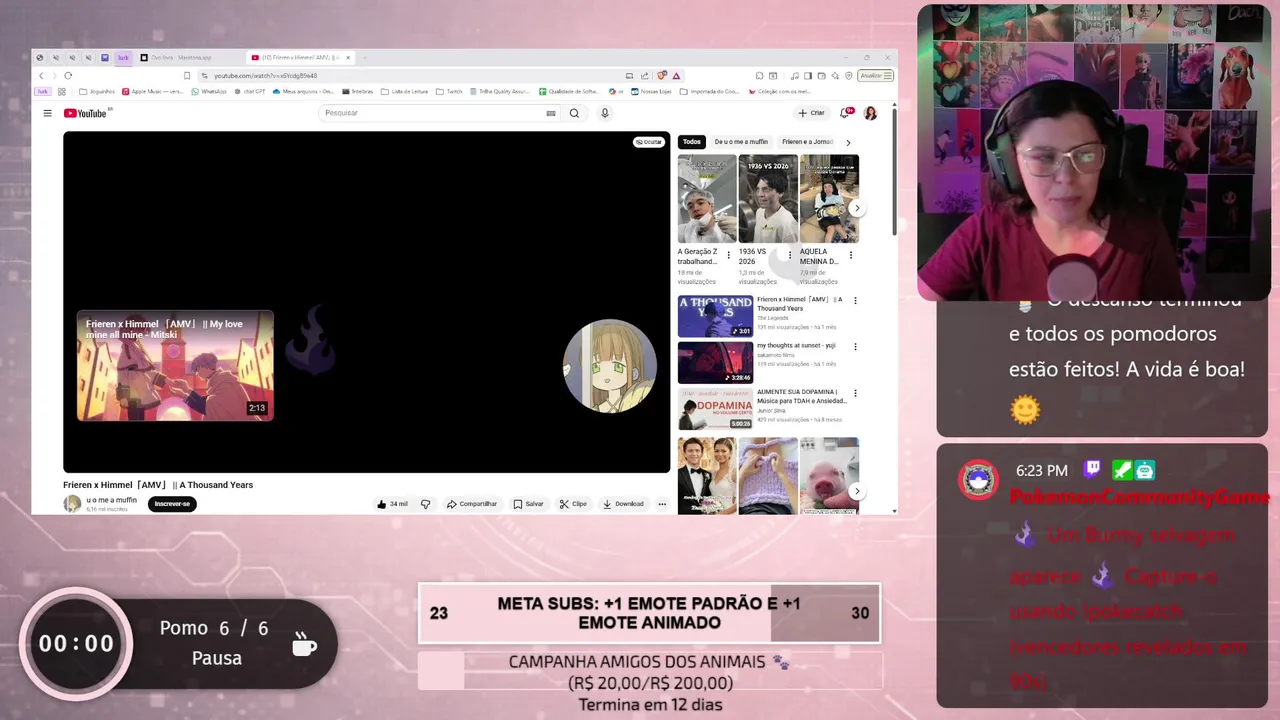Open the A Geração Z trabalhando short
1280x720 pixels.
tap(707, 198)
